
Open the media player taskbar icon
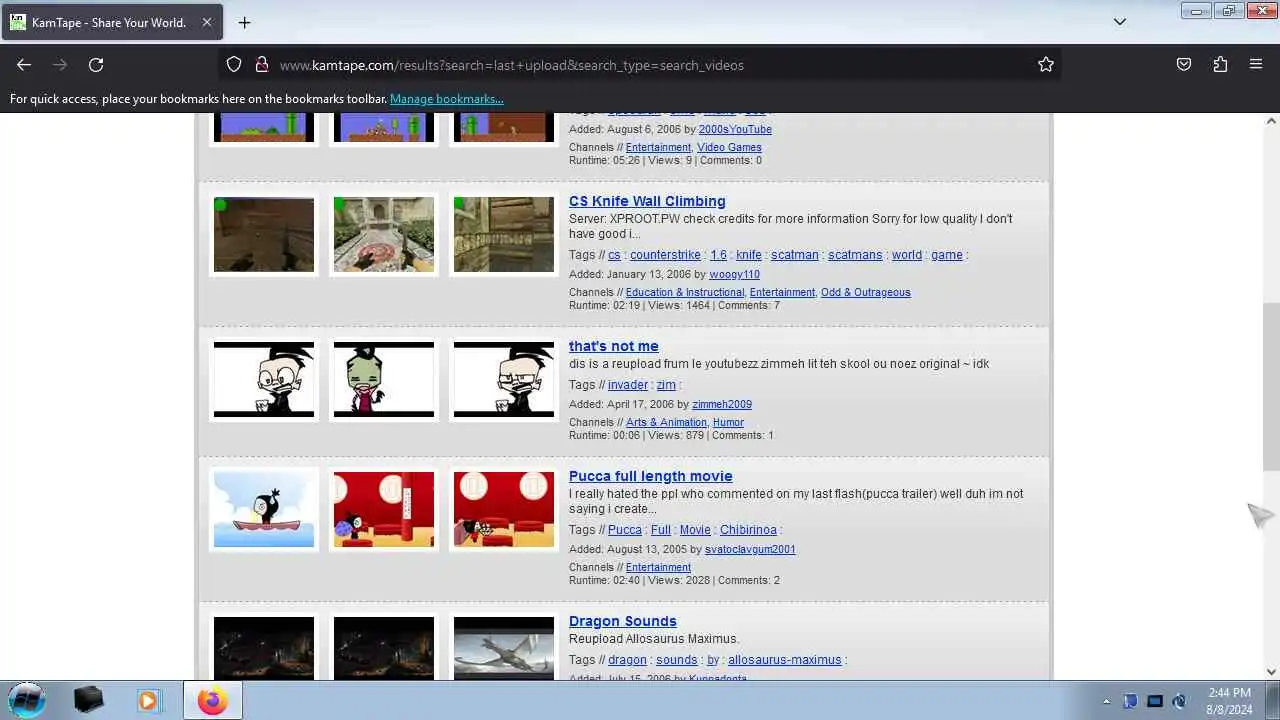pos(148,701)
